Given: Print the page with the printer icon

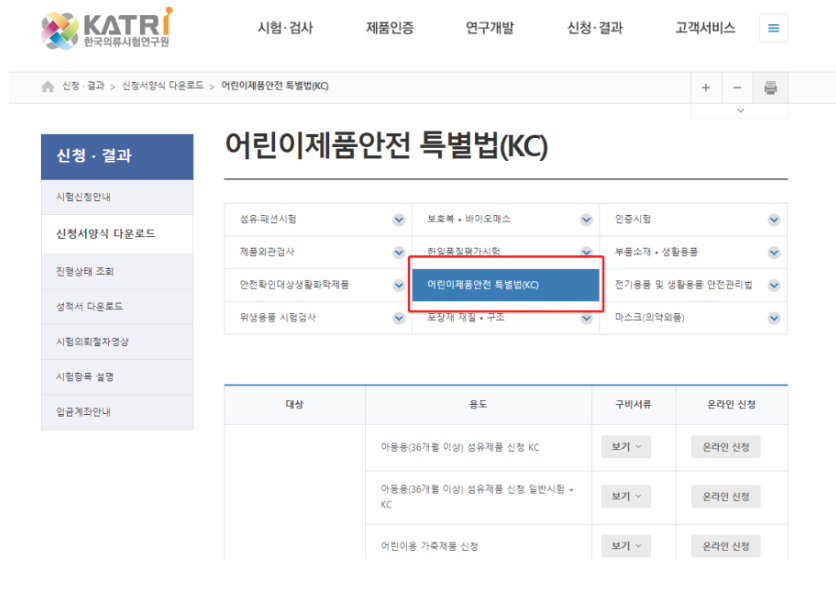Looking at the screenshot, I should (x=770, y=87).
